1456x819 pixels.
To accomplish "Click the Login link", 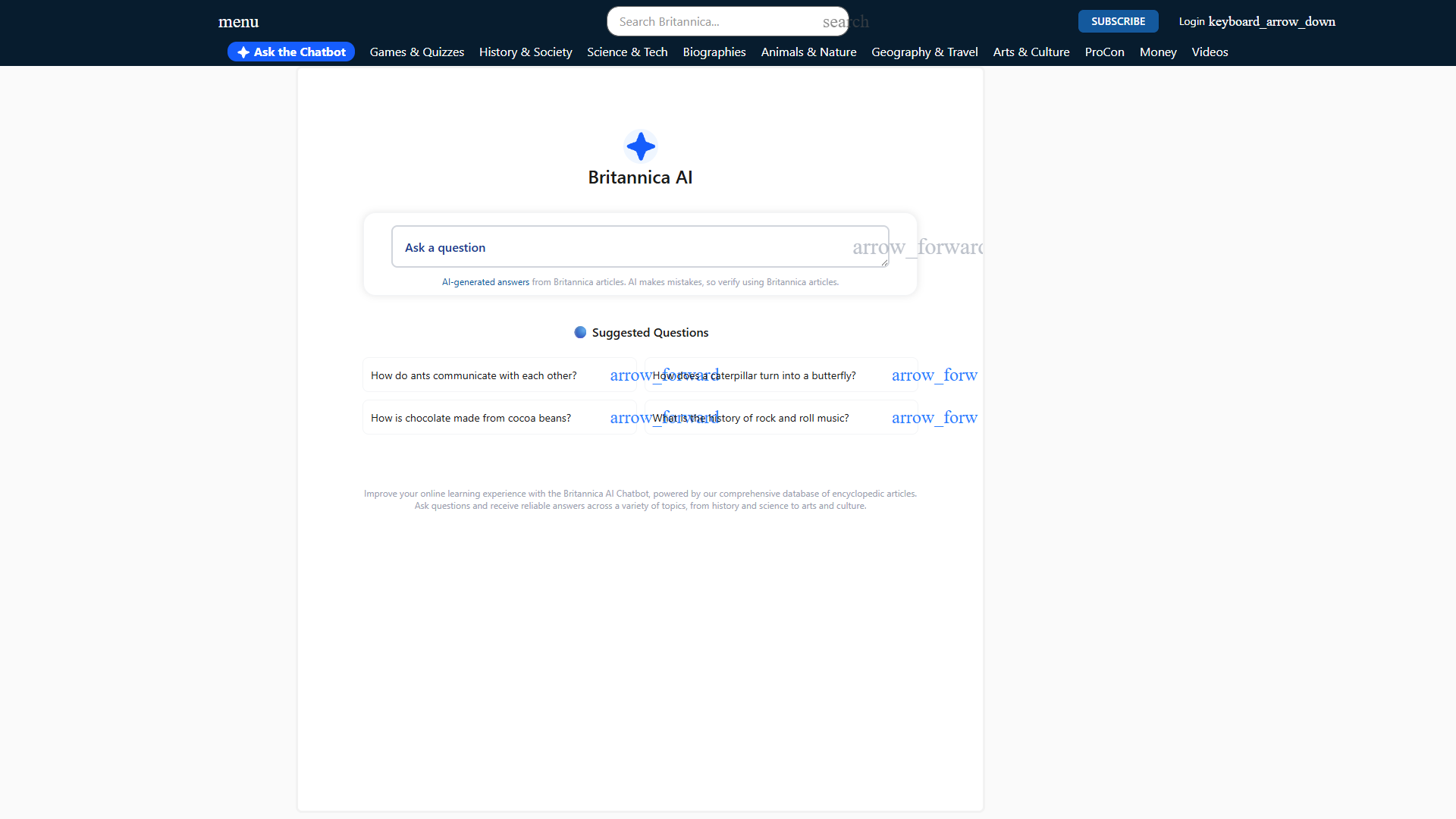I will tap(1191, 21).
